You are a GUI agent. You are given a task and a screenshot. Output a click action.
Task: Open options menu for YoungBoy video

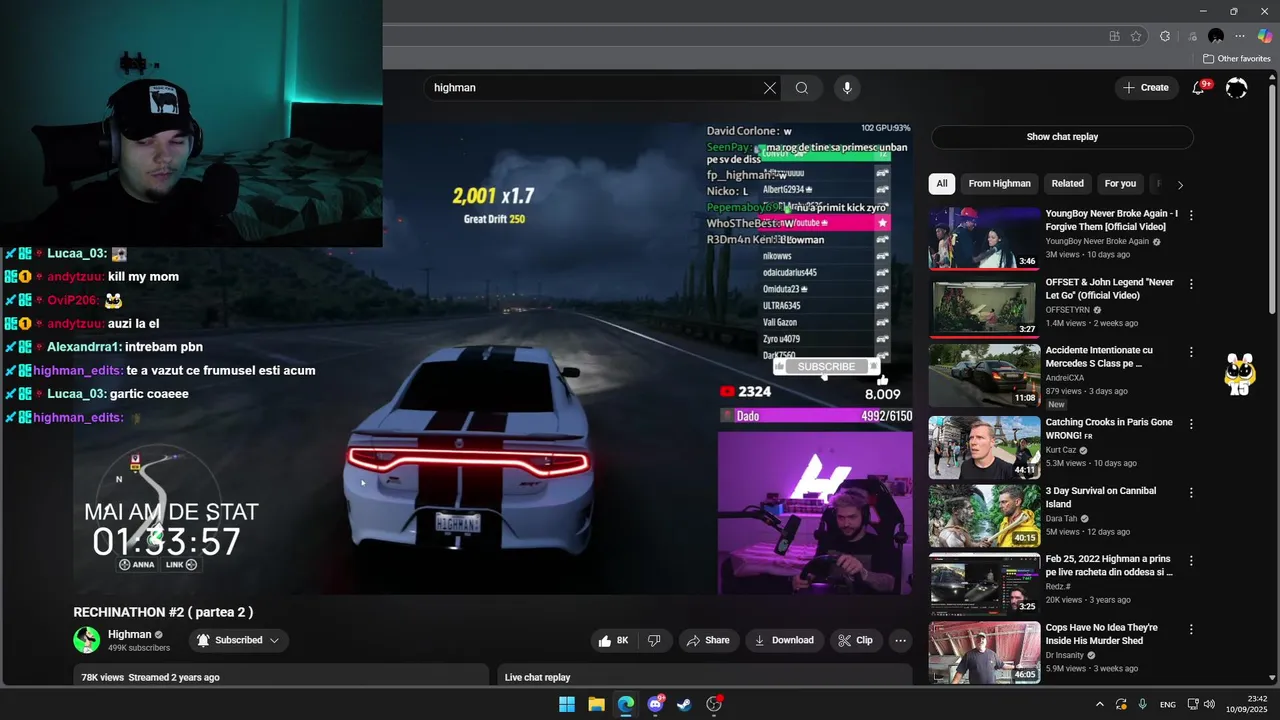point(1191,215)
